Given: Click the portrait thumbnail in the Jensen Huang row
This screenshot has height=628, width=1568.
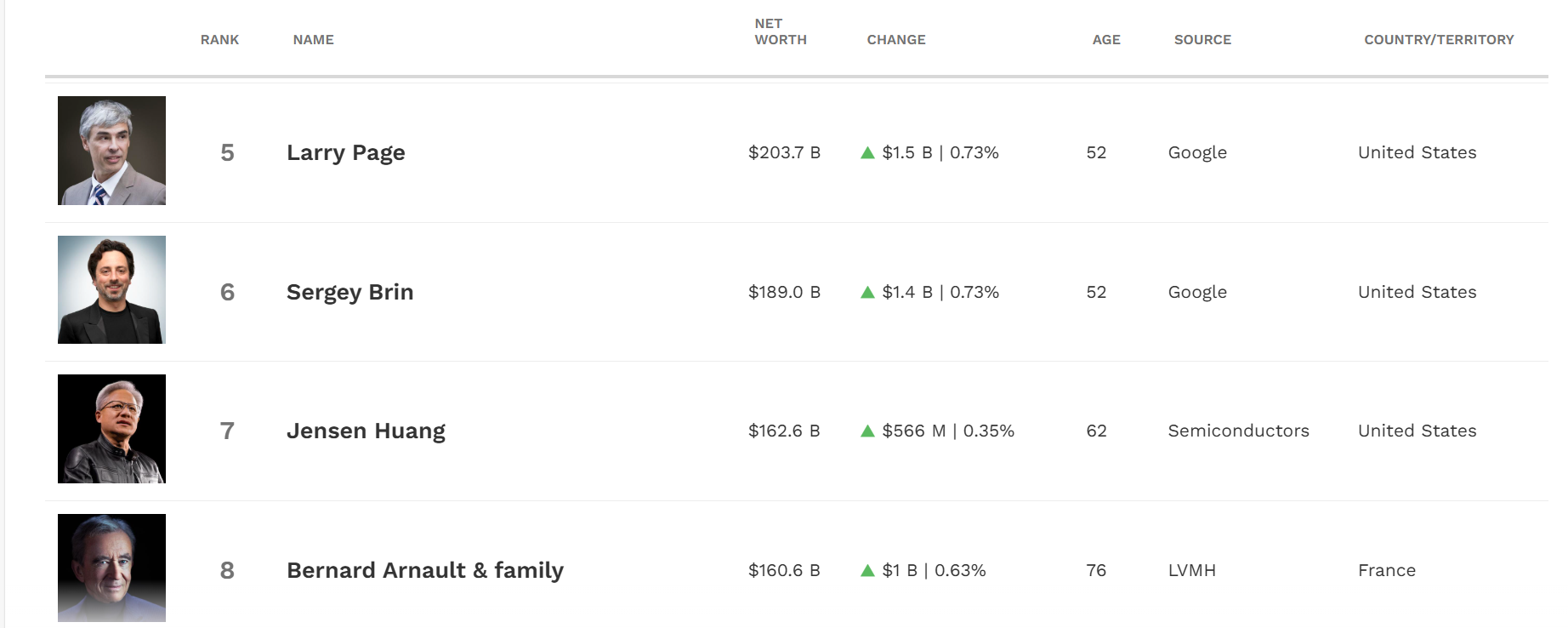Looking at the screenshot, I should tap(111, 429).
